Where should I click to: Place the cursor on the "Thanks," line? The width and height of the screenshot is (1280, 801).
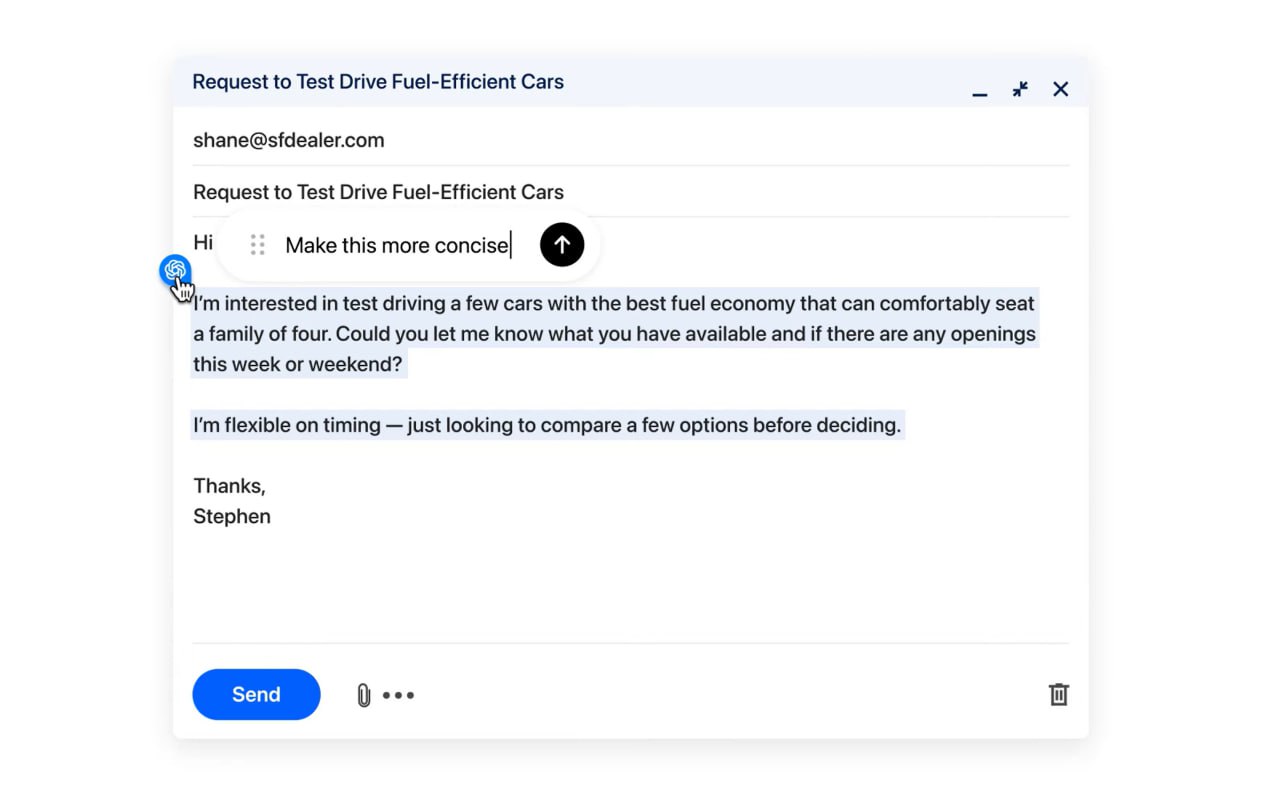click(229, 486)
